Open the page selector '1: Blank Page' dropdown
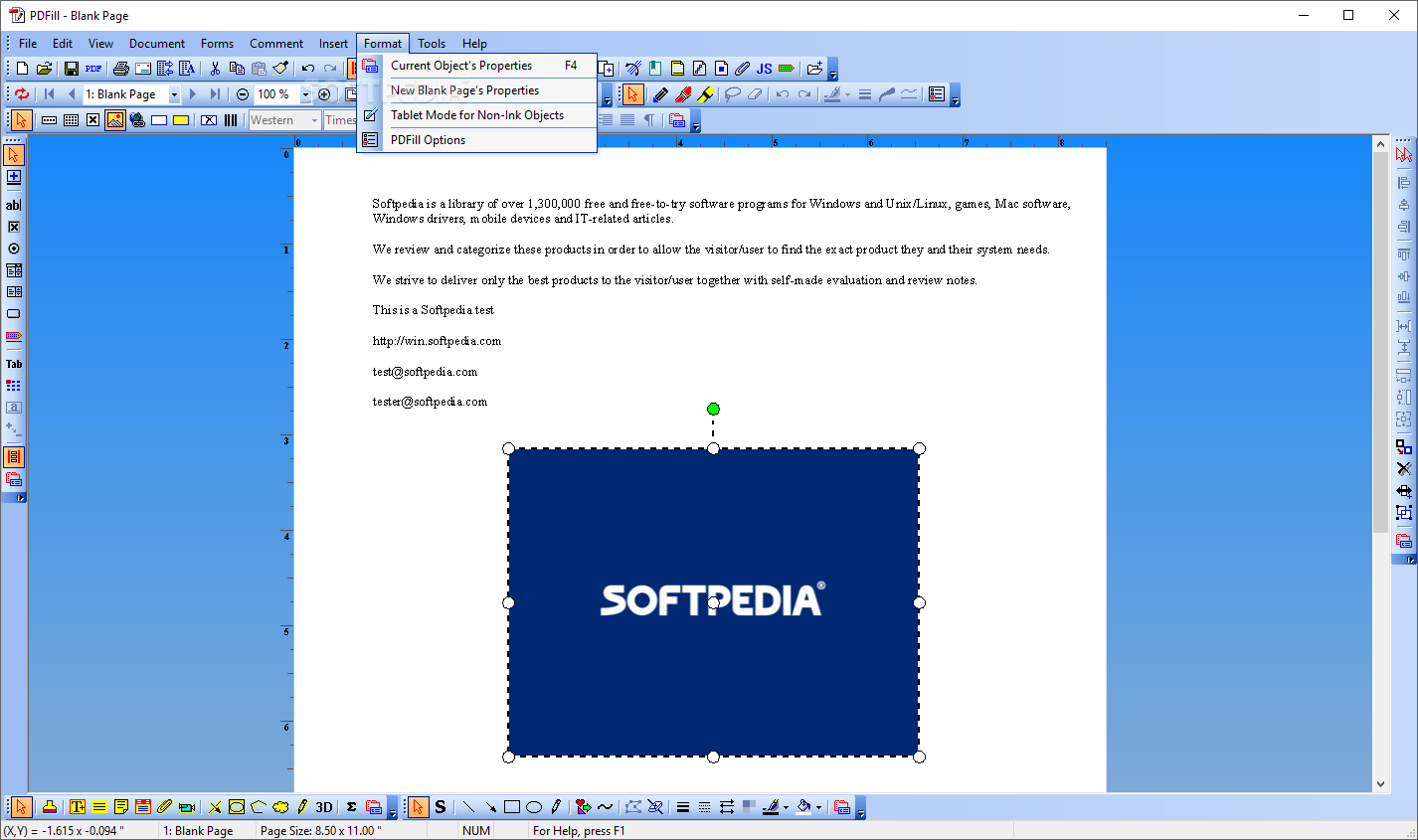The height and width of the screenshot is (840, 1418). 174,94
